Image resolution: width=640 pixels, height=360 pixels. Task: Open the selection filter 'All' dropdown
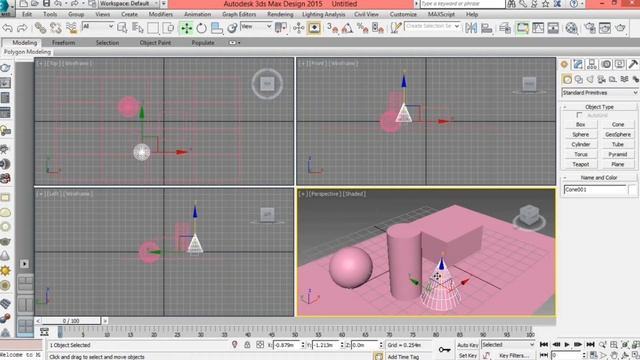point(98,26)
